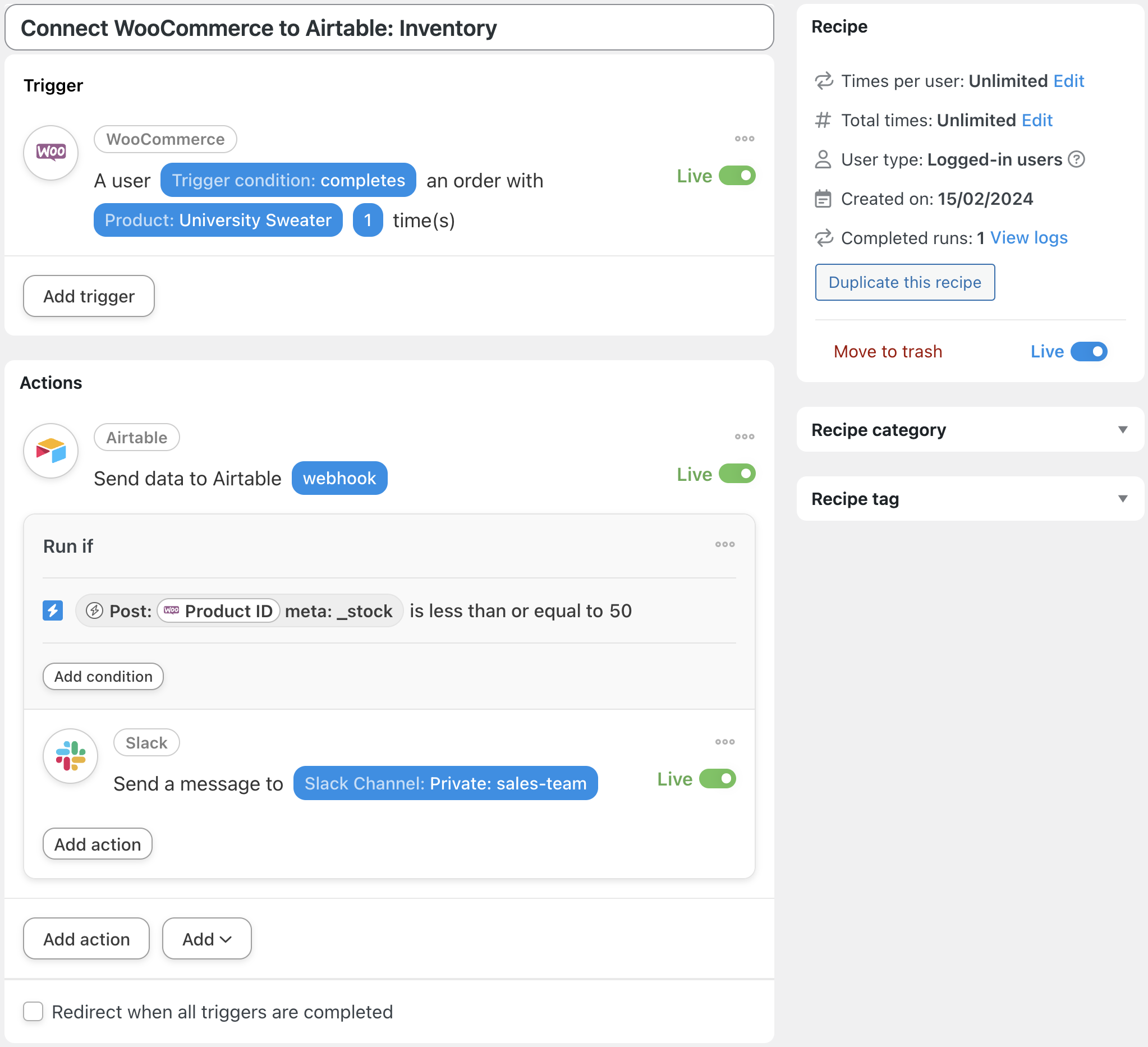The width and height of the screenshot is (1148, 1047).
Task: Click the Slack logo icon
Action: click(71, 755)
